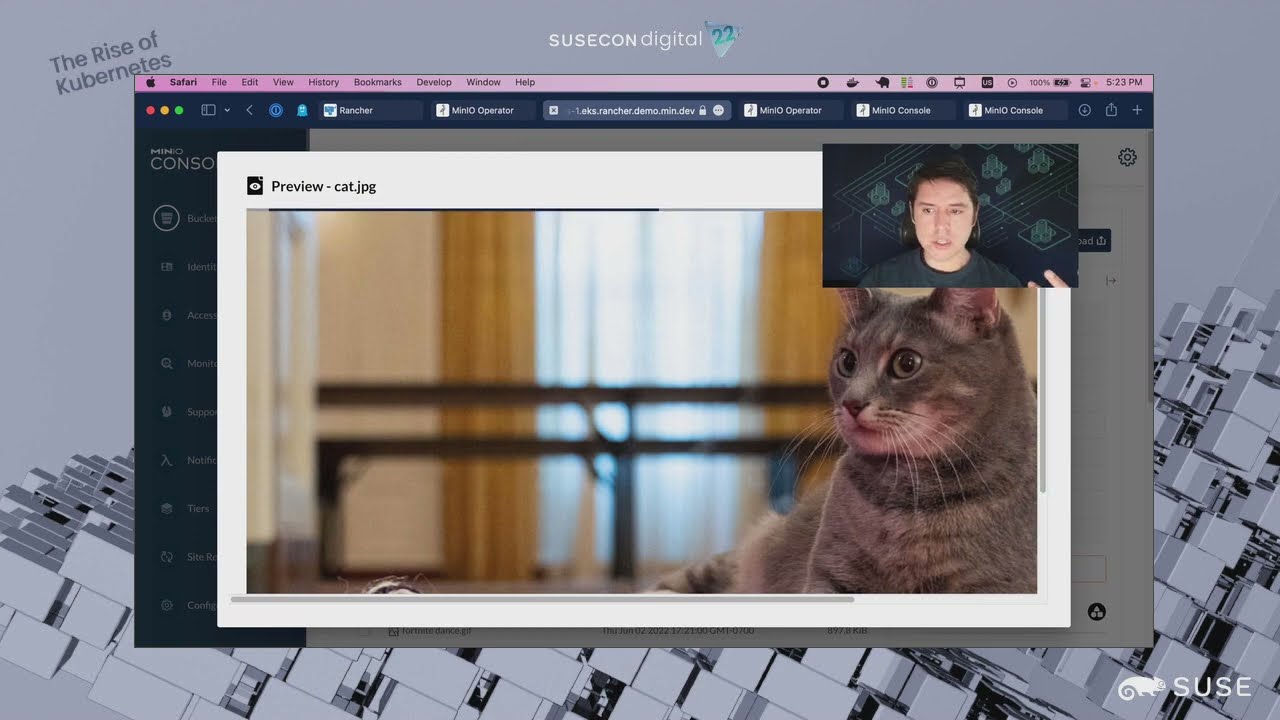
Task: Expand the Safari sidebar dropdown chevron
Action: click(227, 110)
